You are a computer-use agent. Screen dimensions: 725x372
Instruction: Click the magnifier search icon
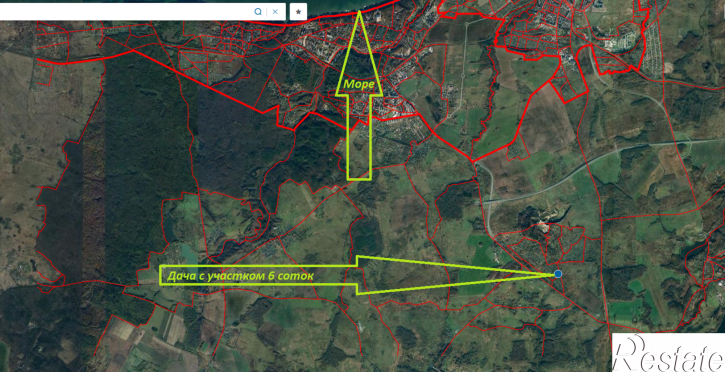tap(258, 12)
